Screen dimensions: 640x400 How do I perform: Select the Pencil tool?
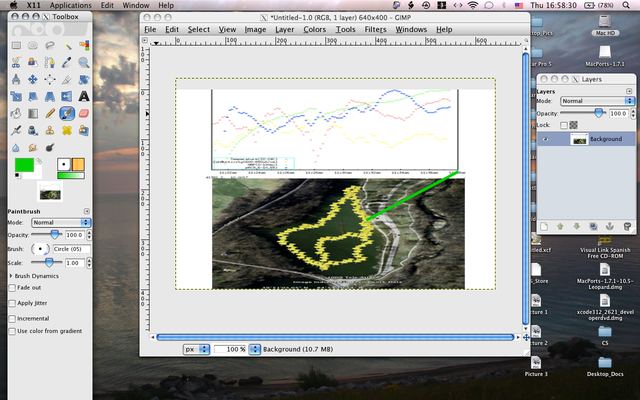tap(50, 113)
